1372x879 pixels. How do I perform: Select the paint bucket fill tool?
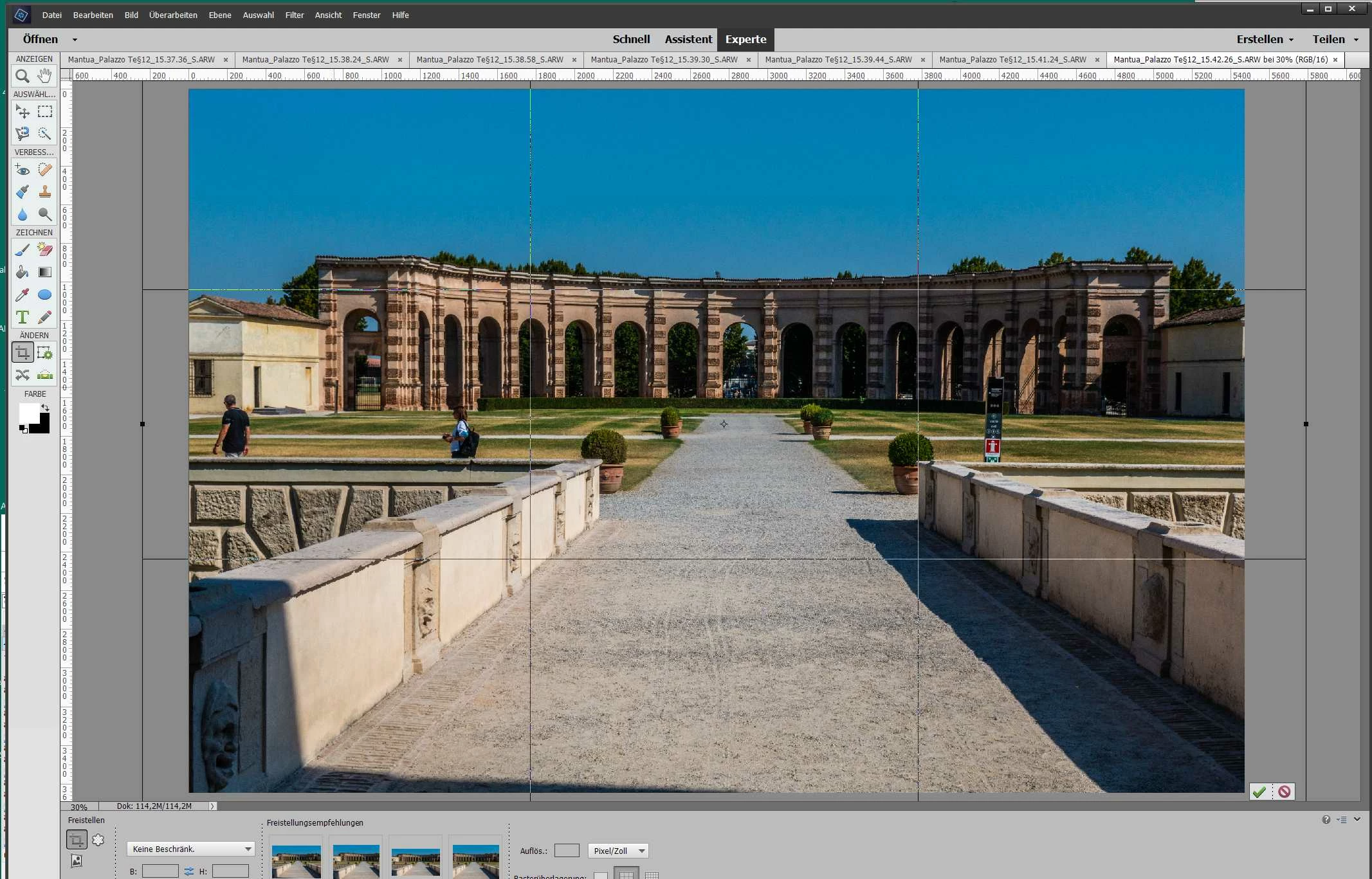(22, 272)
